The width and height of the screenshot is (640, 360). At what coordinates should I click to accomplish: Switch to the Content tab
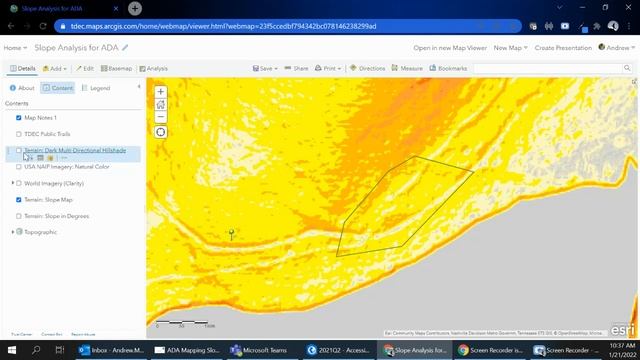pyautogui.click(x=58, y=88)
